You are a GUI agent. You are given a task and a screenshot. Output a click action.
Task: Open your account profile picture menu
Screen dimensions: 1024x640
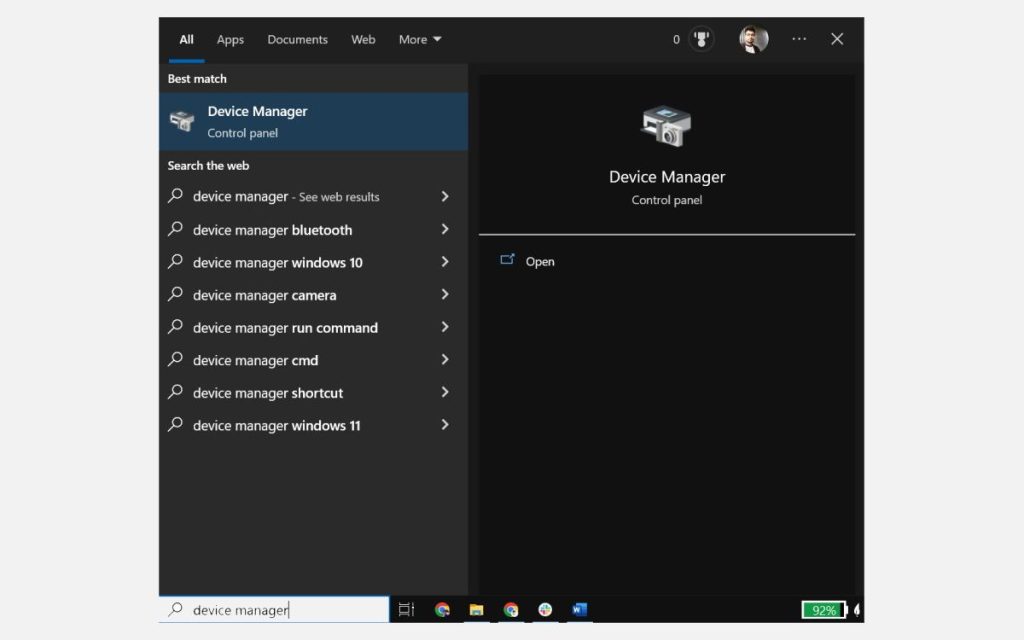tap(753, 39)
